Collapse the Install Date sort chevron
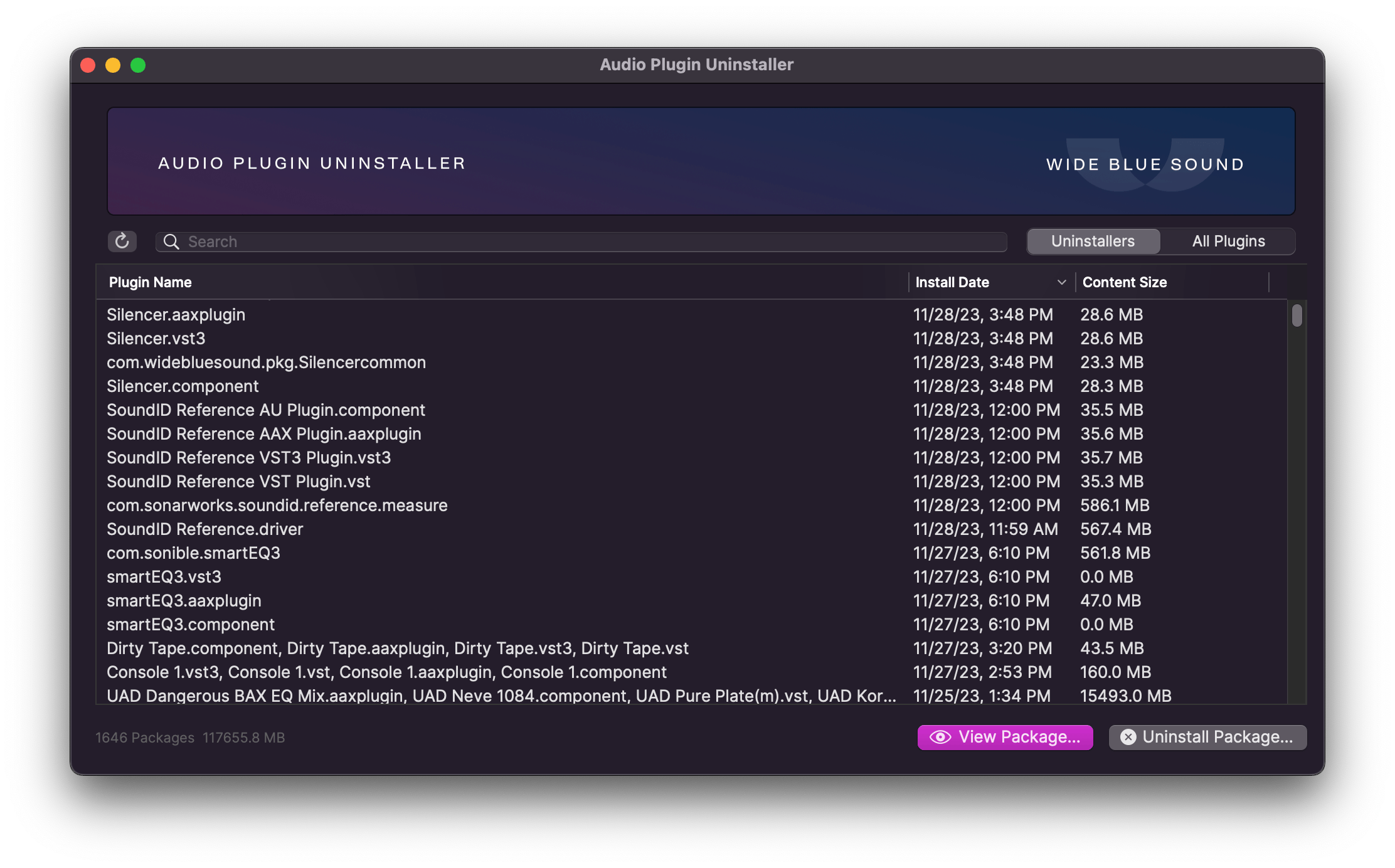 click(1061, 282)
